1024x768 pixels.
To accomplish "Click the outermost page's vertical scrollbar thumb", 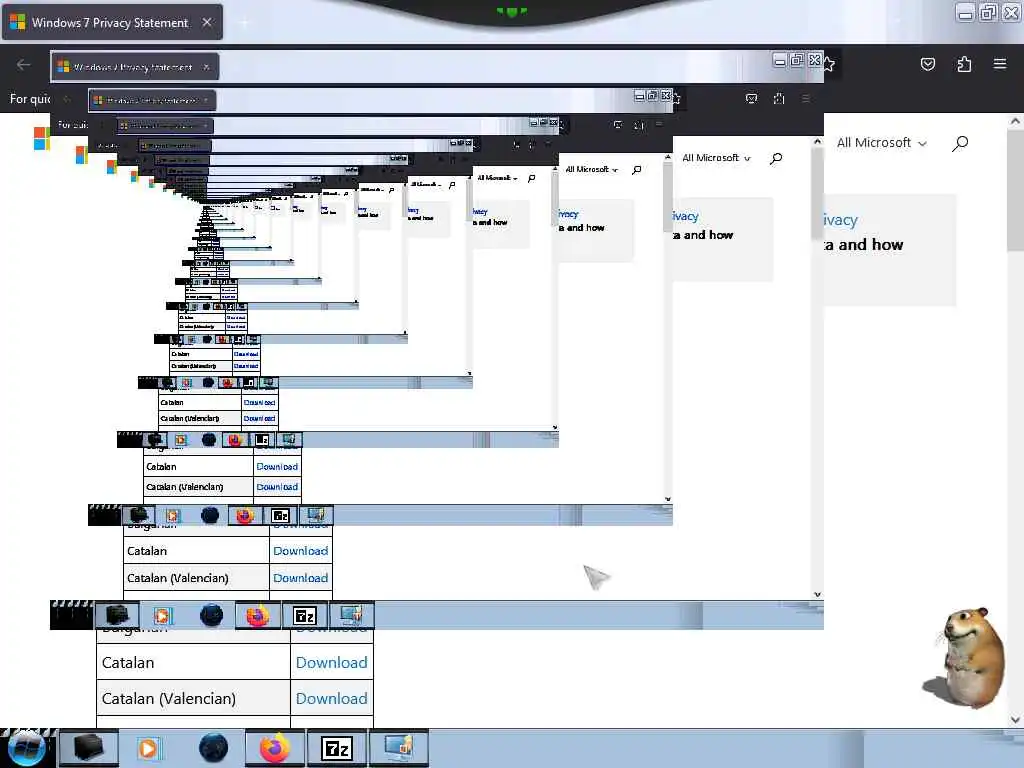I will [1015, 189].
